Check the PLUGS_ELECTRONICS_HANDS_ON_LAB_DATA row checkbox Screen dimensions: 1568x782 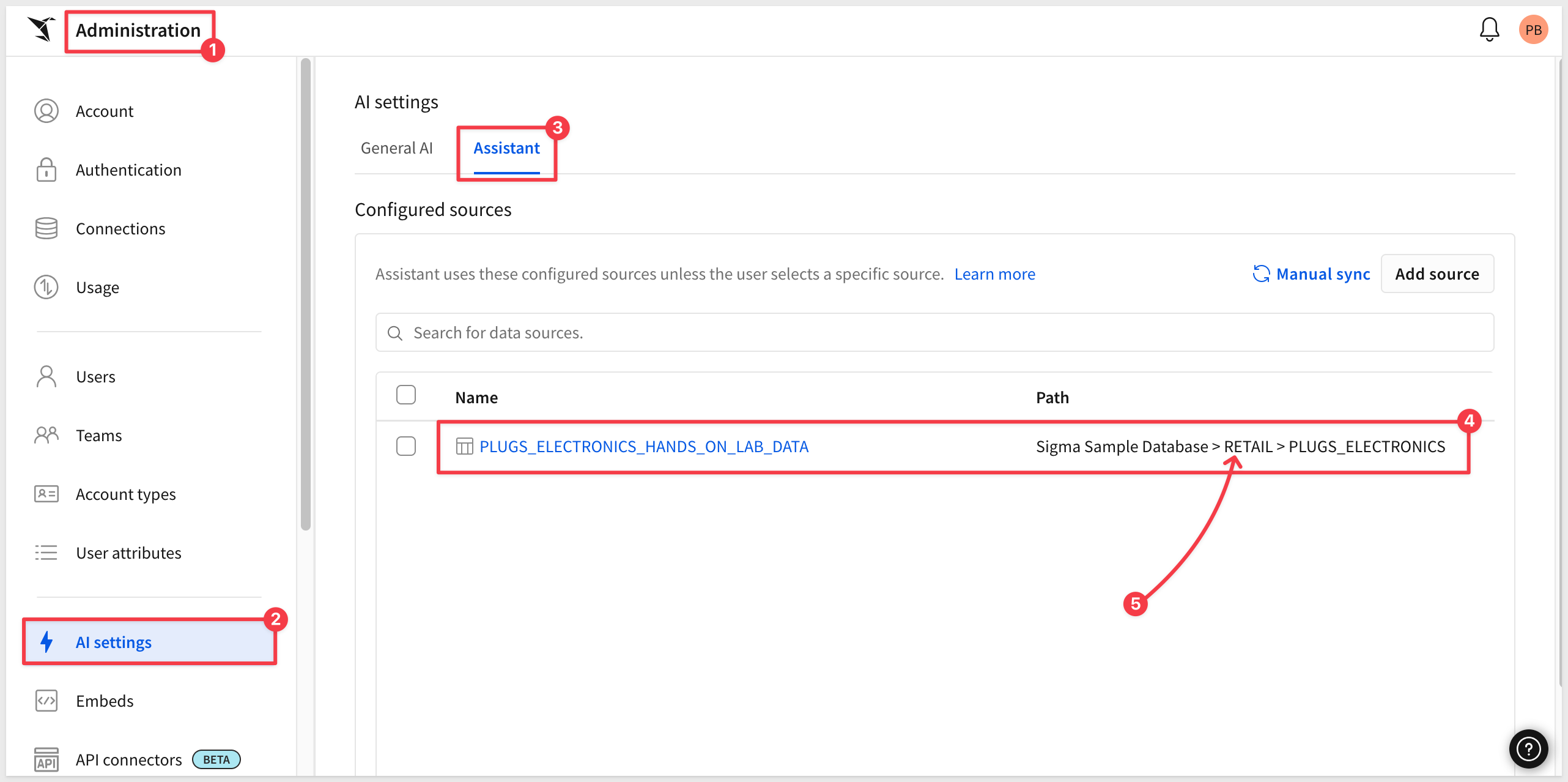click(406, 446)
